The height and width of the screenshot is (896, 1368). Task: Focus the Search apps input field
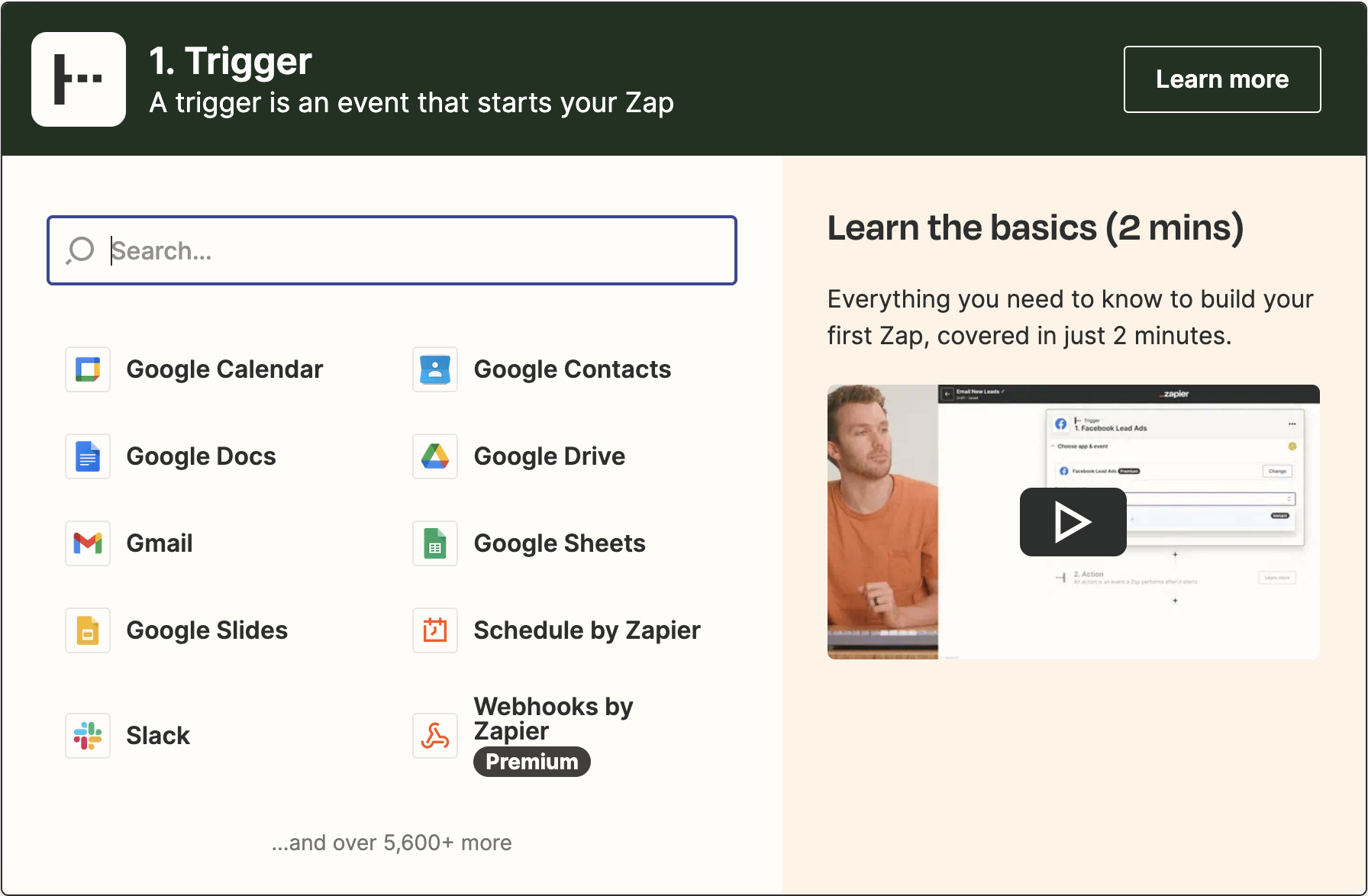click(392, 250)
